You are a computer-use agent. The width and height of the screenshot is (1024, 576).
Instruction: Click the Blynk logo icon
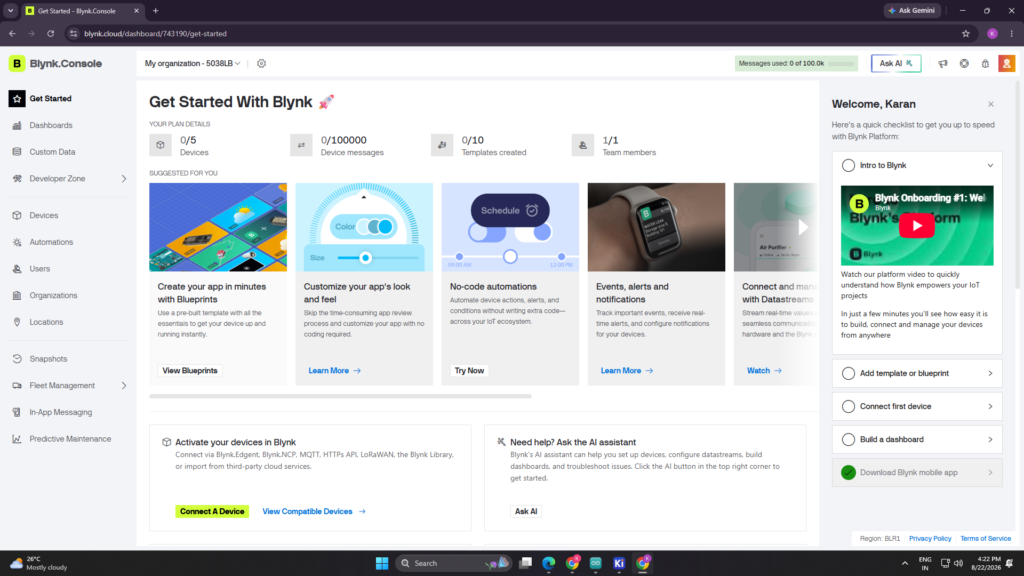[16, 63]
